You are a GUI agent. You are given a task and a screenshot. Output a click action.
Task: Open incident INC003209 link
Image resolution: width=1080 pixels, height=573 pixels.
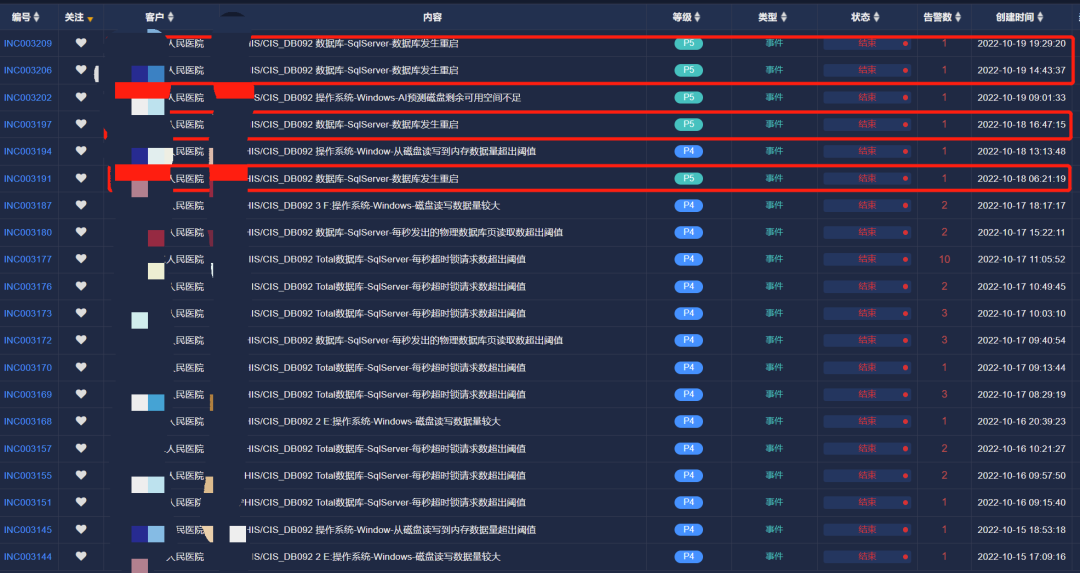28,43
